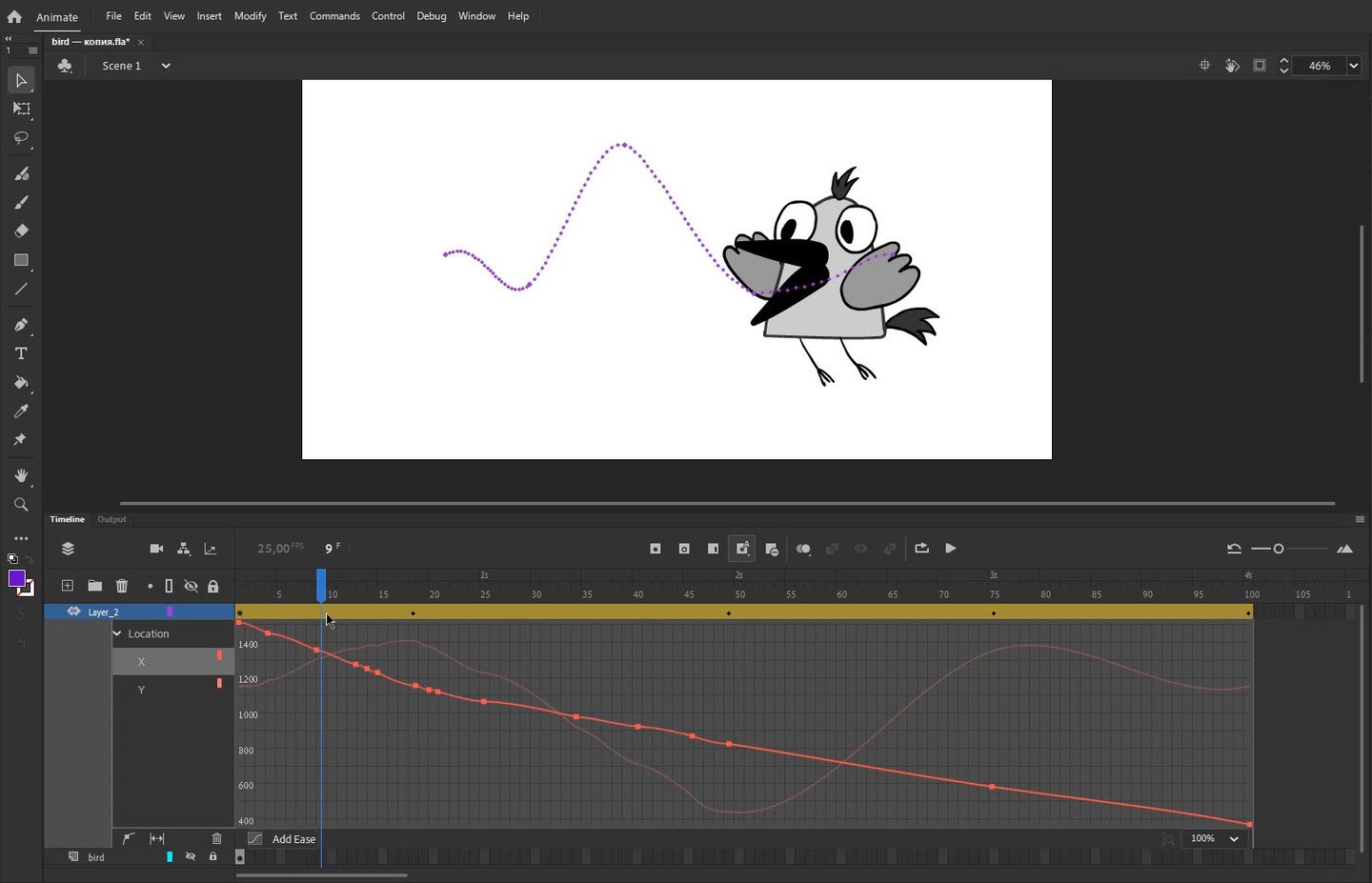Toggle visibility of the bird layer
Viewport: 1372px width, 883px height.
(x=191, y=857)
